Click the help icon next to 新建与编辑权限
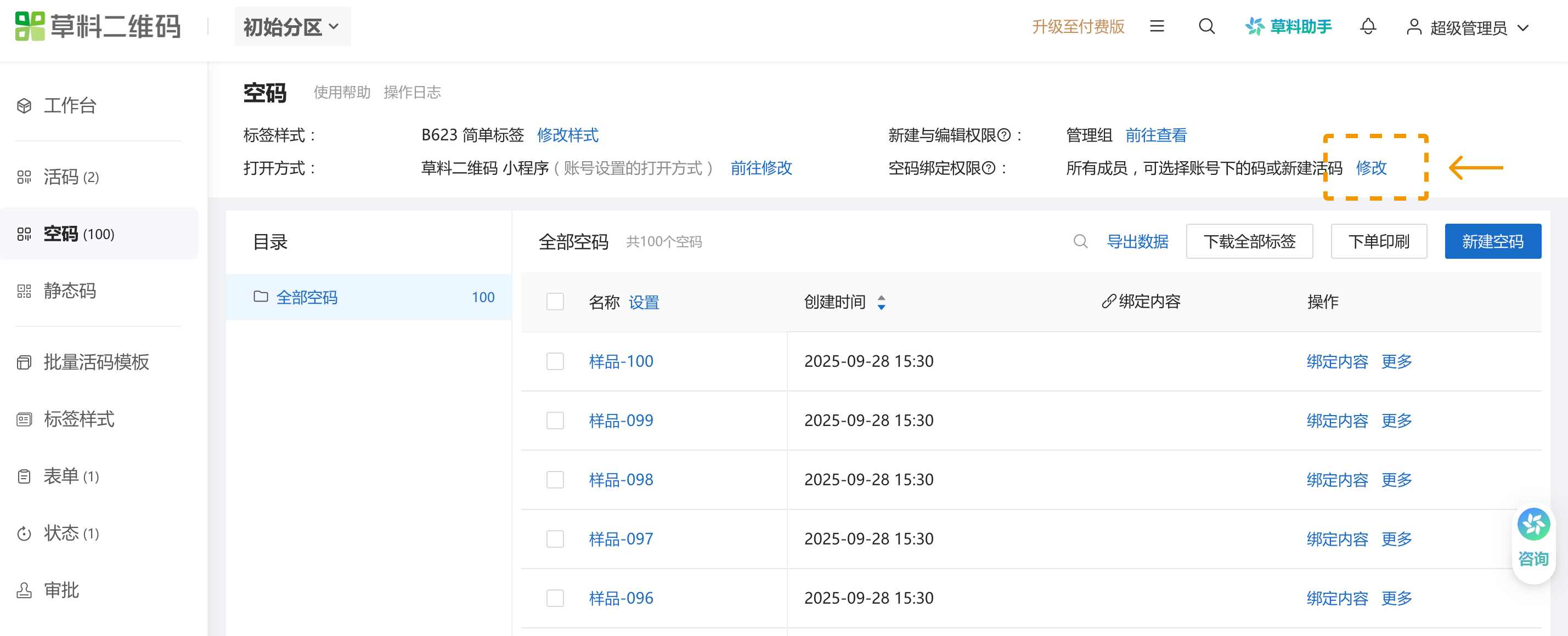1568x636 pixels. point(1005,135)
